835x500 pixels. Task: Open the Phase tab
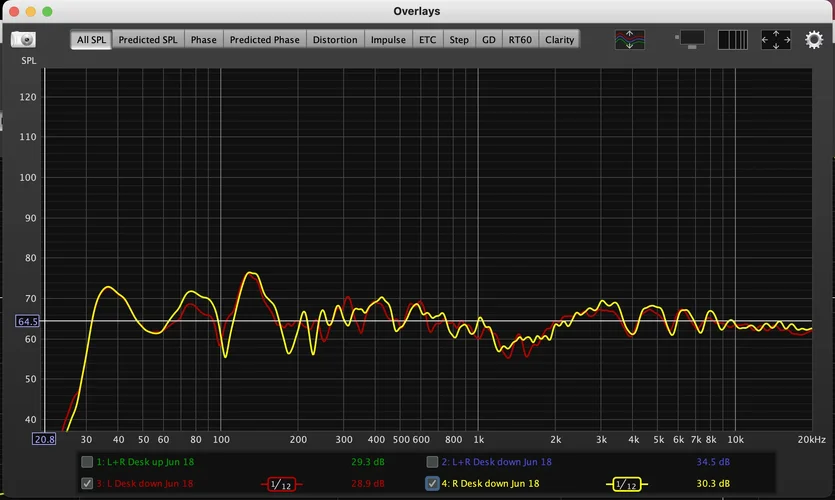[x=203, y=40]
